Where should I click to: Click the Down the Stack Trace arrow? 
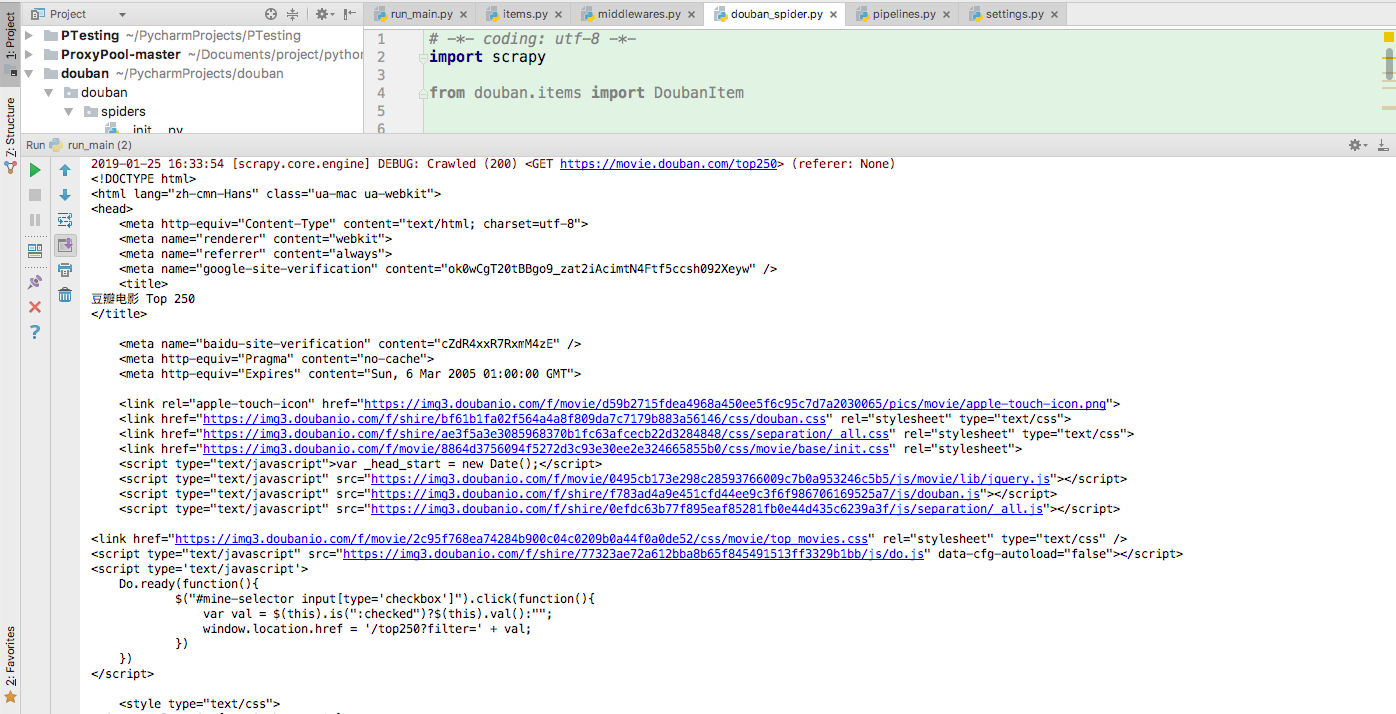coord(65,196)
